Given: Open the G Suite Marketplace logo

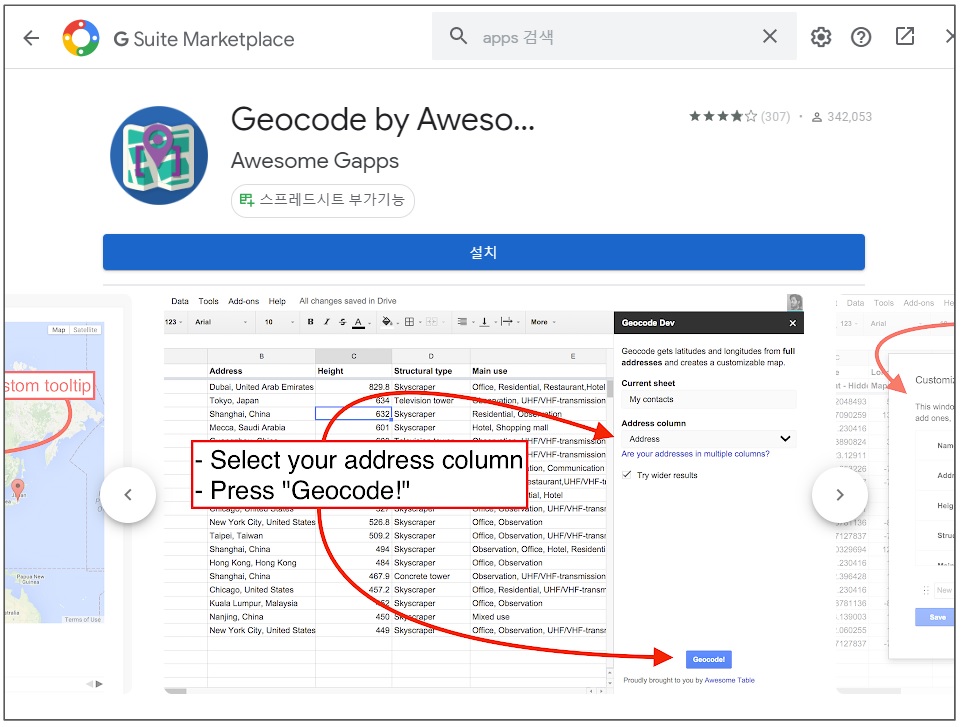Looking at the screenshot, I should coord(81,38).
